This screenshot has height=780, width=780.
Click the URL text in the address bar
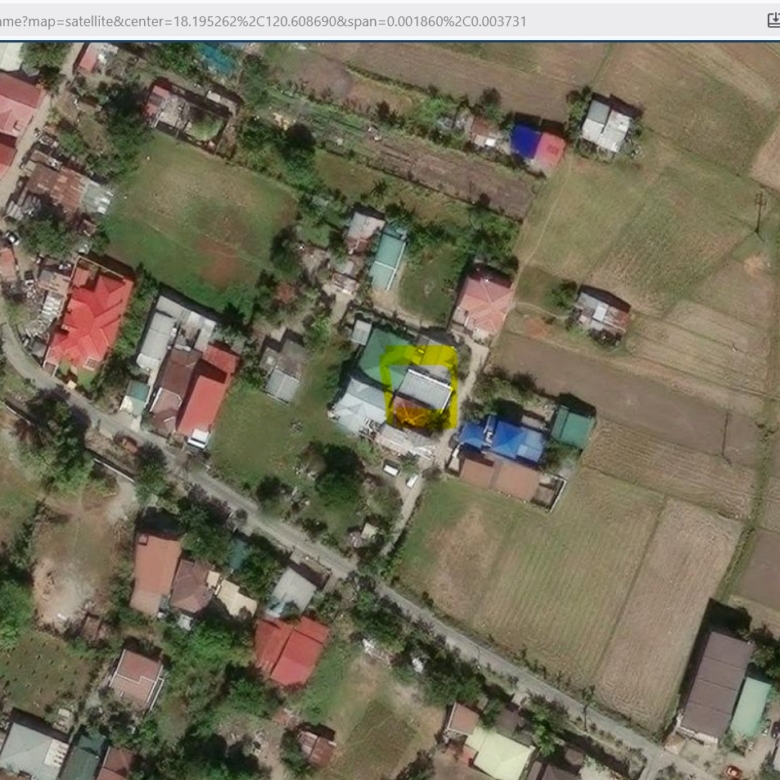[x=263, y=21]
